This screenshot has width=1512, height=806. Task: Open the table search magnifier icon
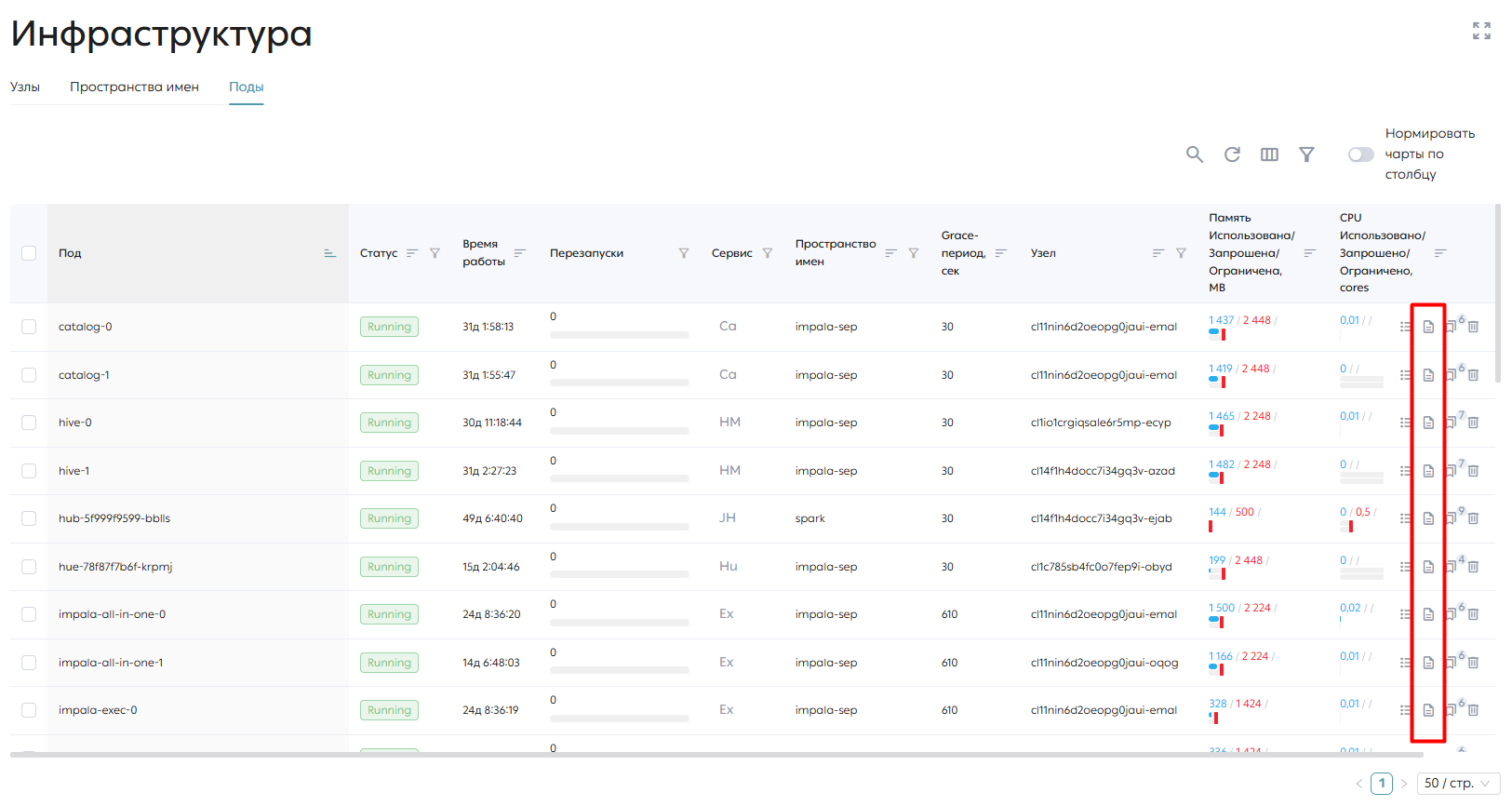coord(1195,154)
